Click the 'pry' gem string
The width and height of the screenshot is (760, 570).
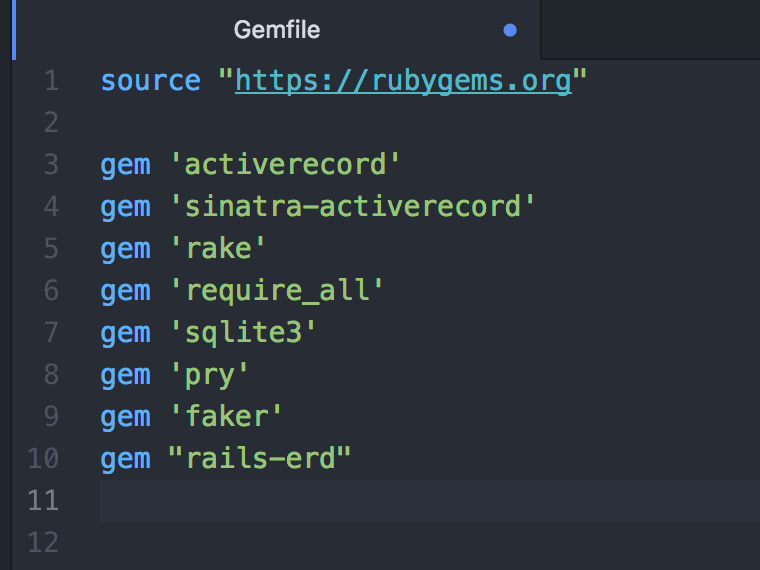tap(209, 375)
